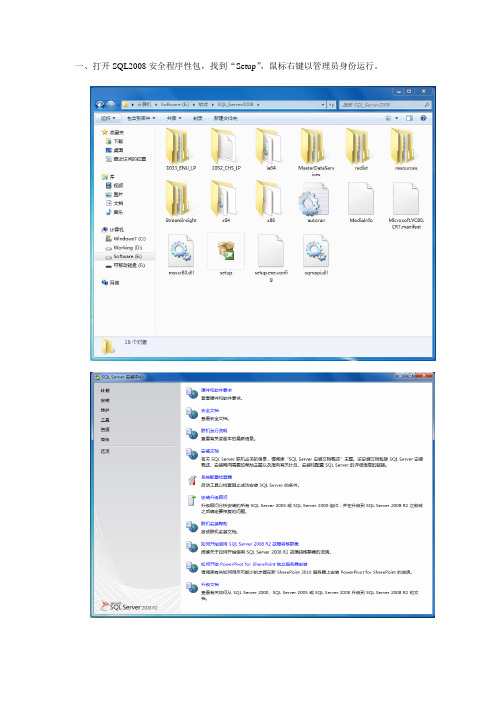Open the 安全文档 (Security documentation) link
This screenshot has height=702, width=496.
(x=210, y=411)
